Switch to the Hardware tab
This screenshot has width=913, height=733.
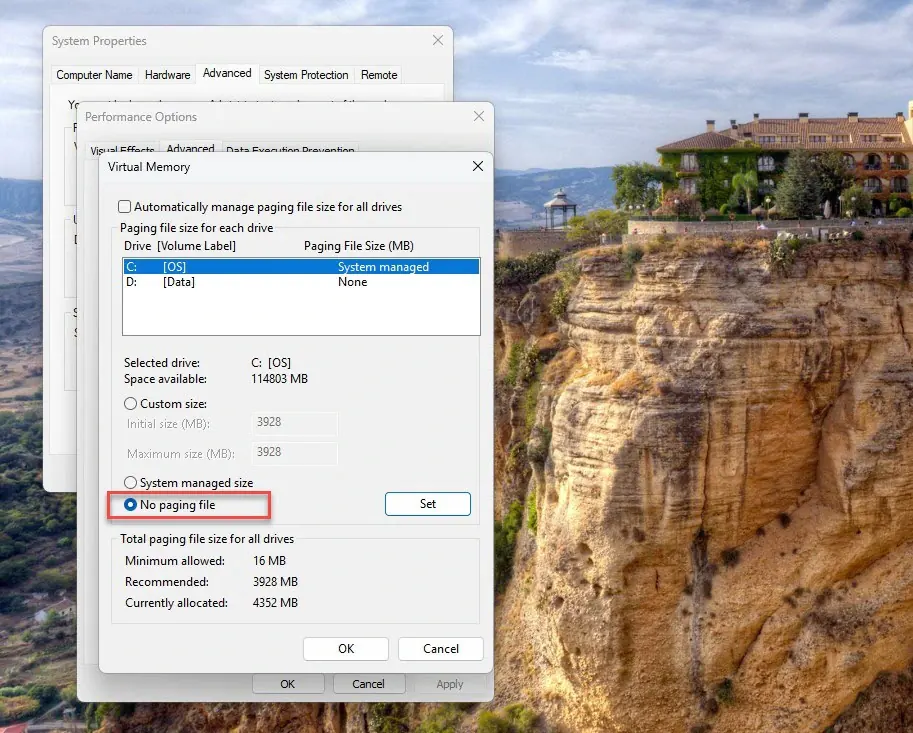(167, 74)
